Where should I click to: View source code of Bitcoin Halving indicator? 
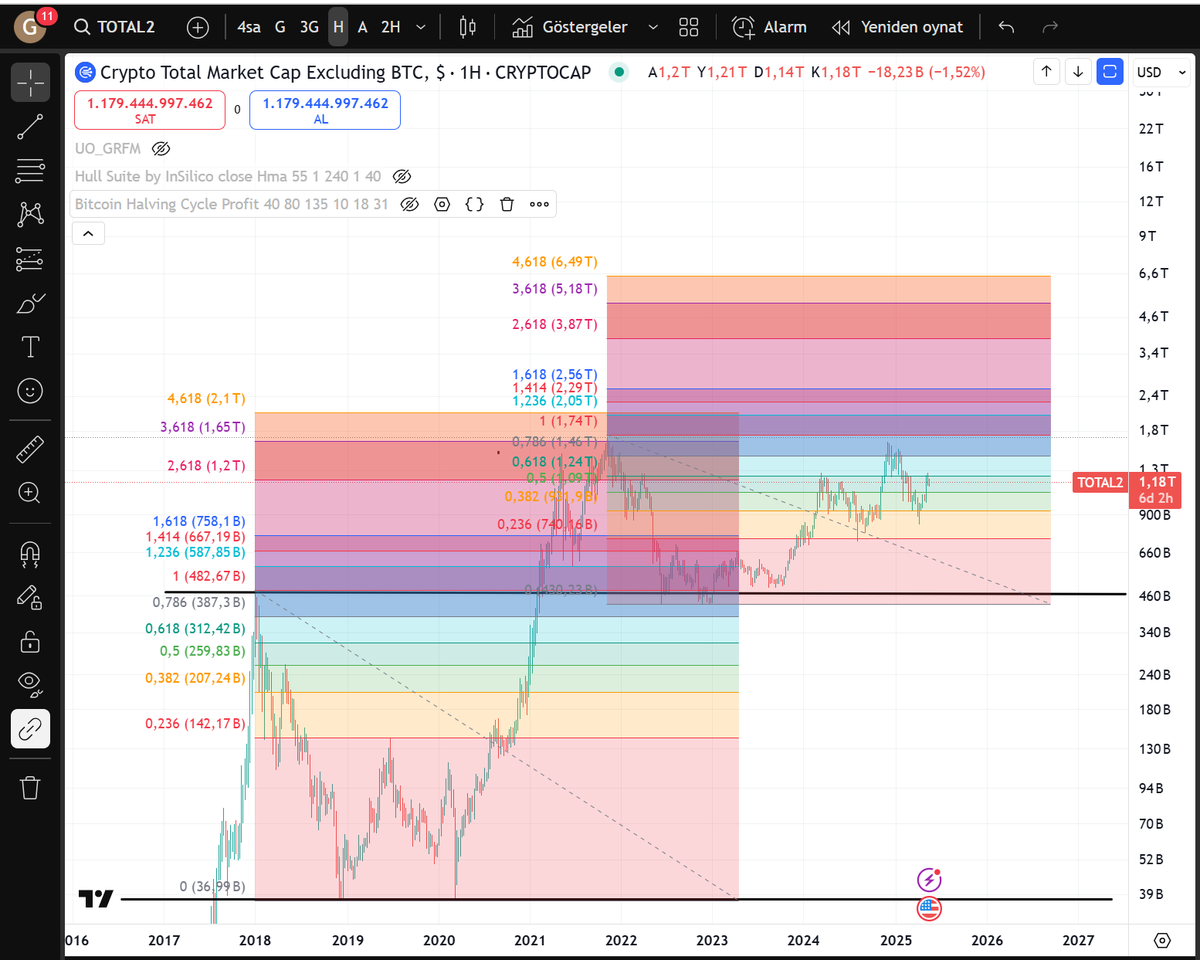point(475,204)
